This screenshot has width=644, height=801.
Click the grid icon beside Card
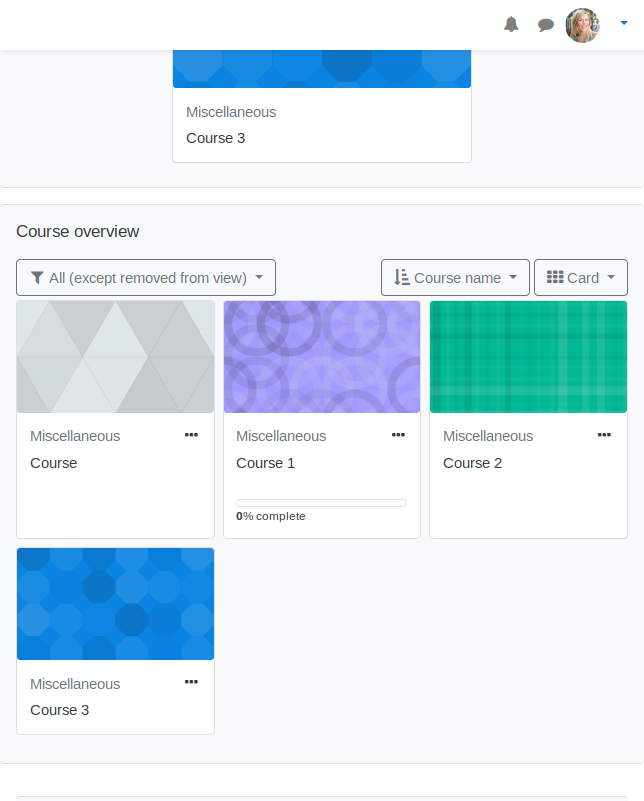point(555,277)
